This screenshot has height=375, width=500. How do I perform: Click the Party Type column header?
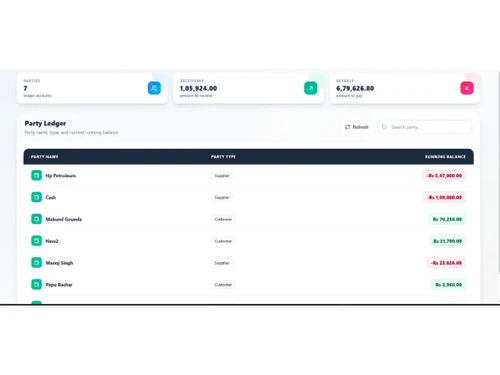pyautogui.click(x=223, y=157)
